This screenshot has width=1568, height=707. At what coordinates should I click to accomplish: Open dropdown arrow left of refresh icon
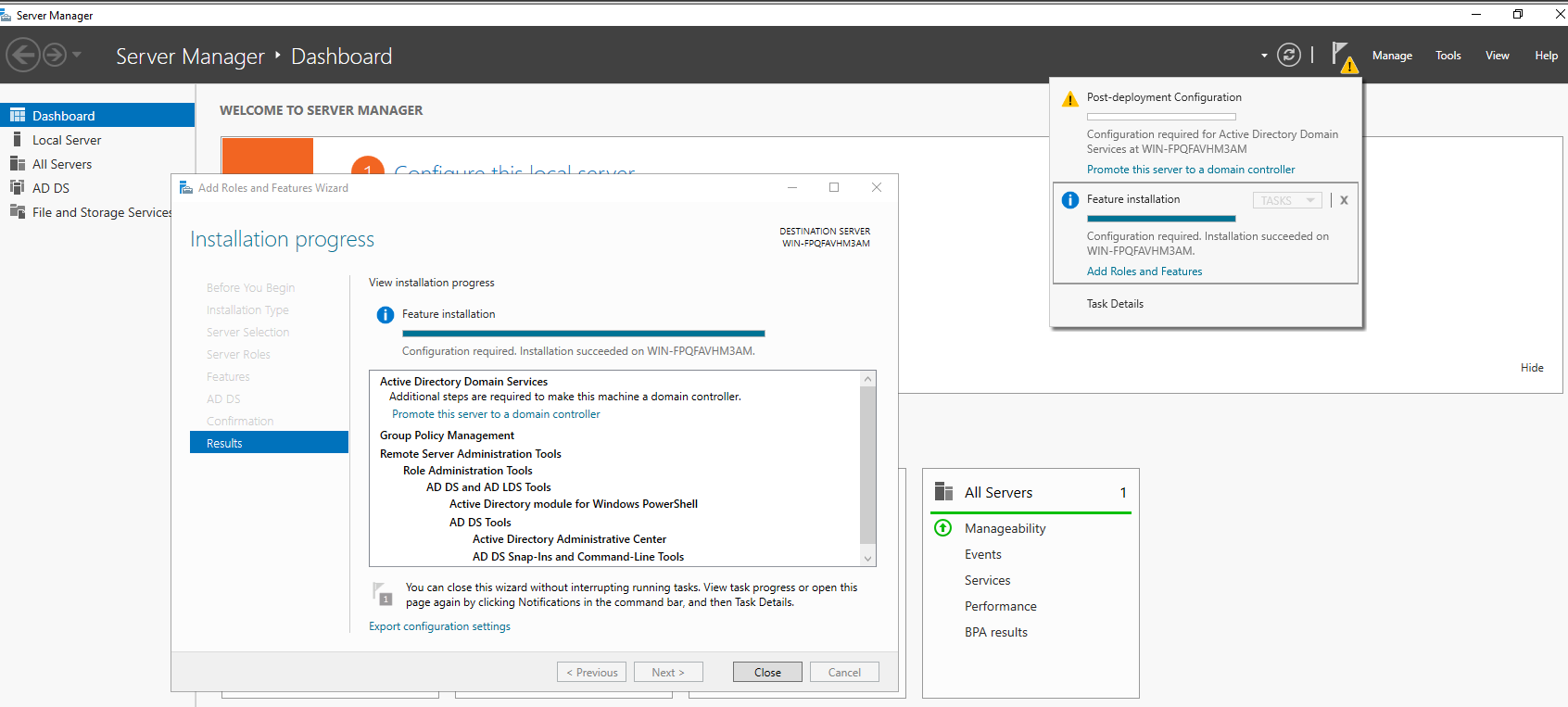[x=1264, y=56]
